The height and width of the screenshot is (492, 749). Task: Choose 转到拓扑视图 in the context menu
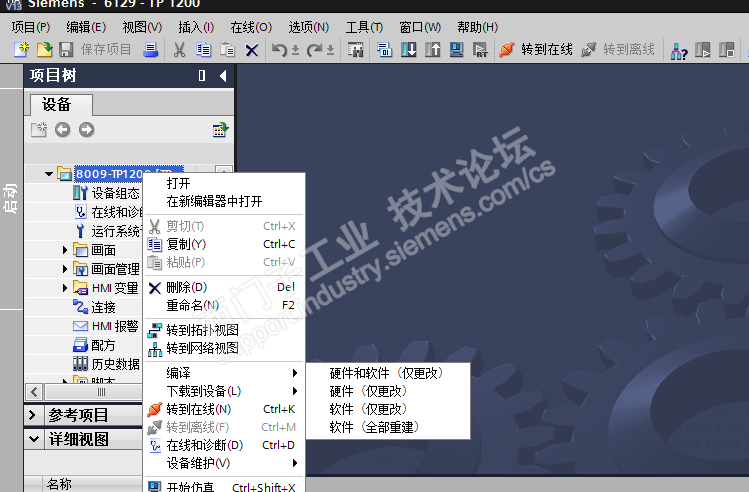[x=224, y=330]
